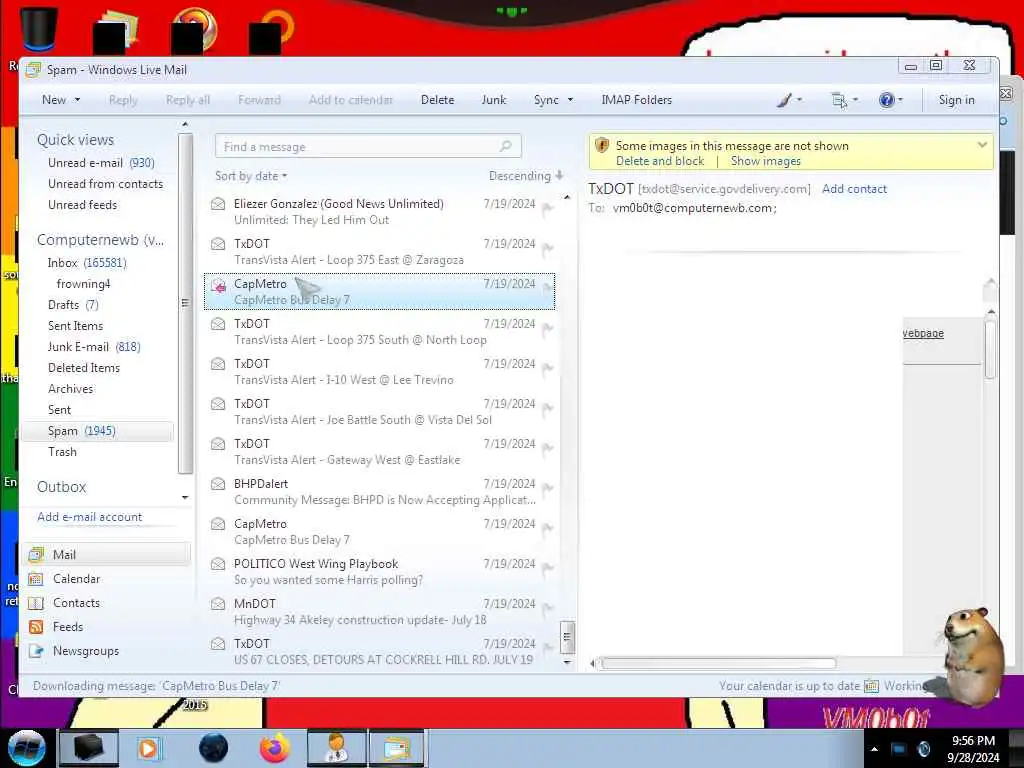Flag the MnDOT Highway 34 message
Viewport: 1024px width, 768px height.
pyautogui.click(x=548, y=609)
